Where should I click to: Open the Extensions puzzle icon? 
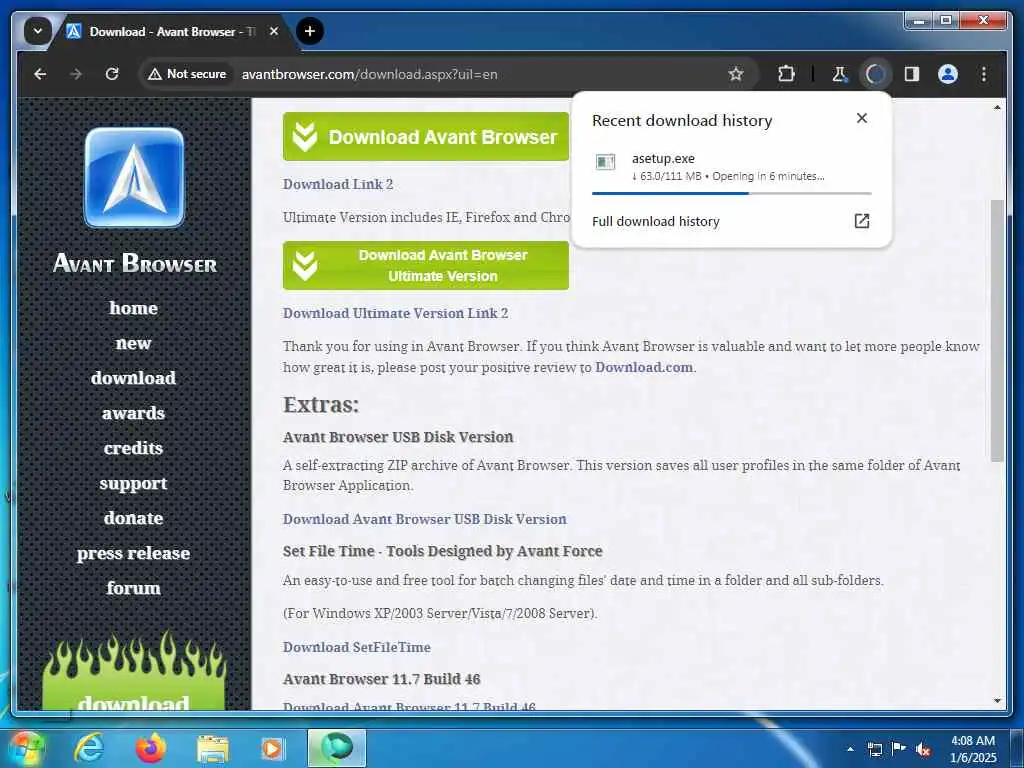[x=786, y=74]
